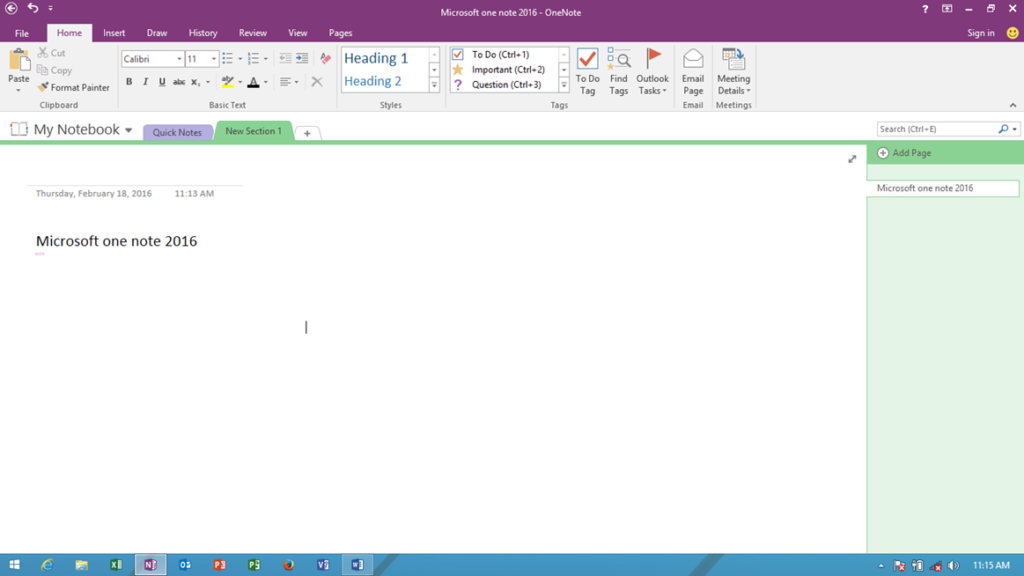Apply the font color A button
The width and height of the screenshot is (1024, 576).
coord(253,82)
